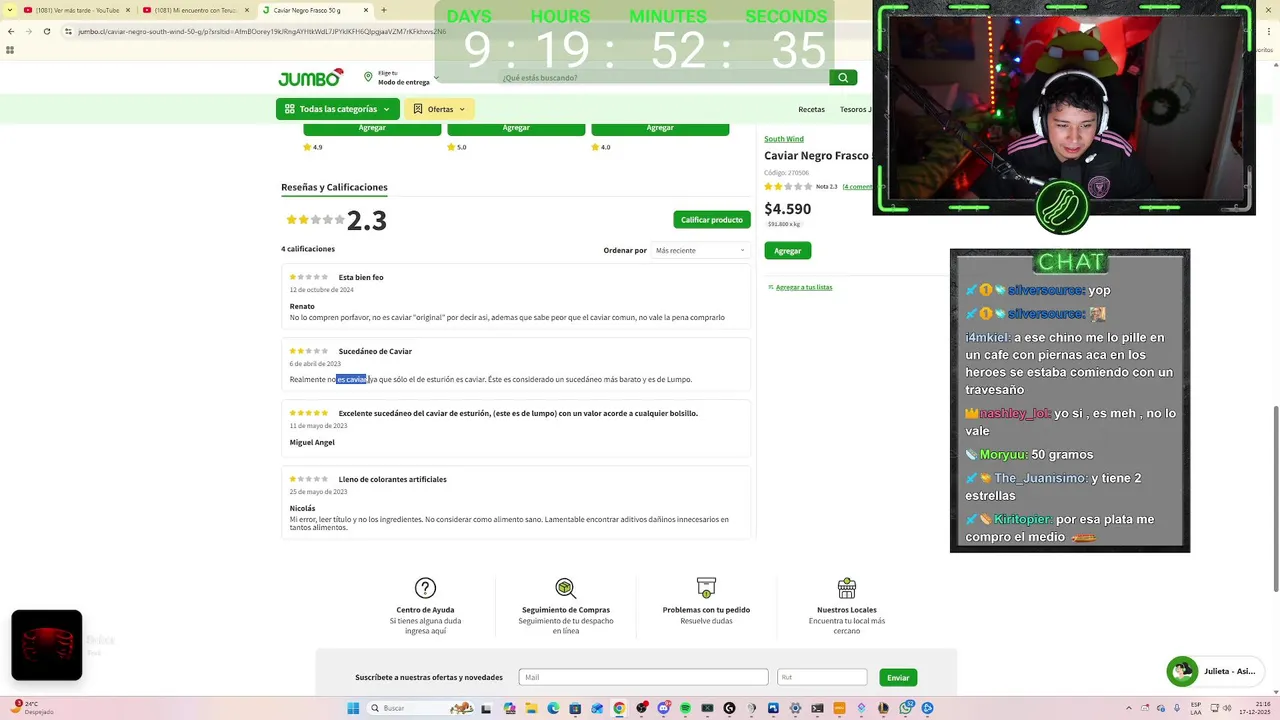Open Microsoft Store from taskbar
Screen dimensions: 1280x720
click(575, 708)
